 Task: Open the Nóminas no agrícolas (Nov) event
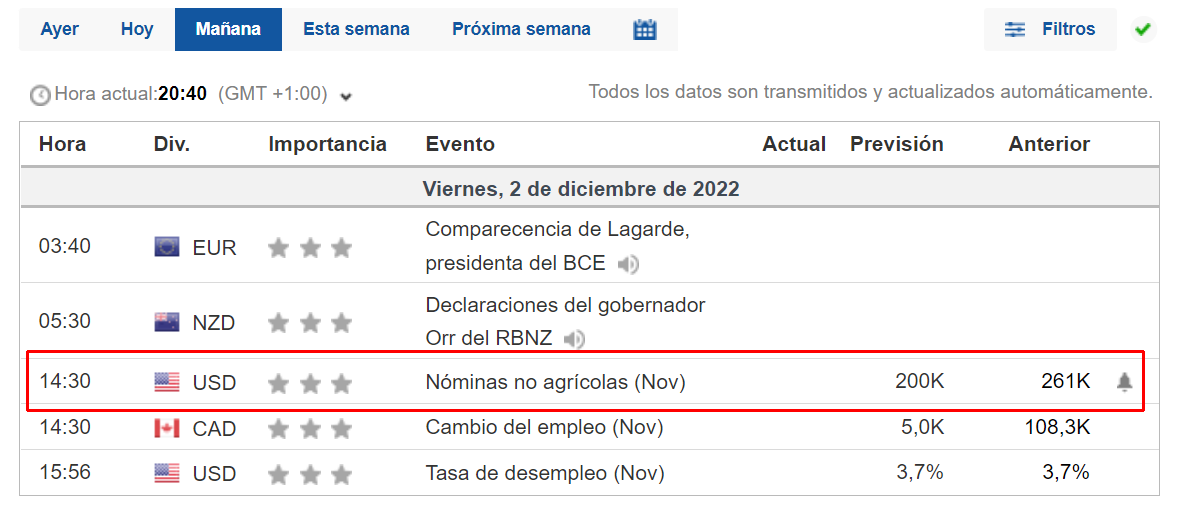coord(556,382)
